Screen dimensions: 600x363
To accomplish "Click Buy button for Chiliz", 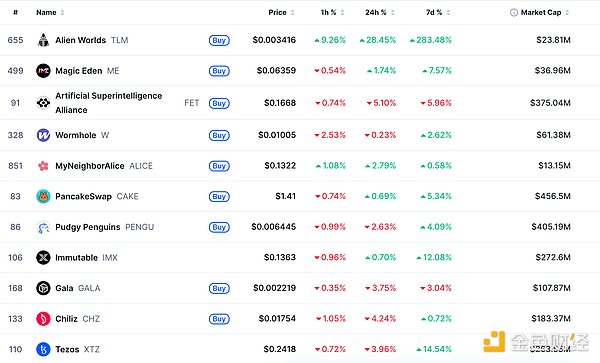I will [219, 319].
